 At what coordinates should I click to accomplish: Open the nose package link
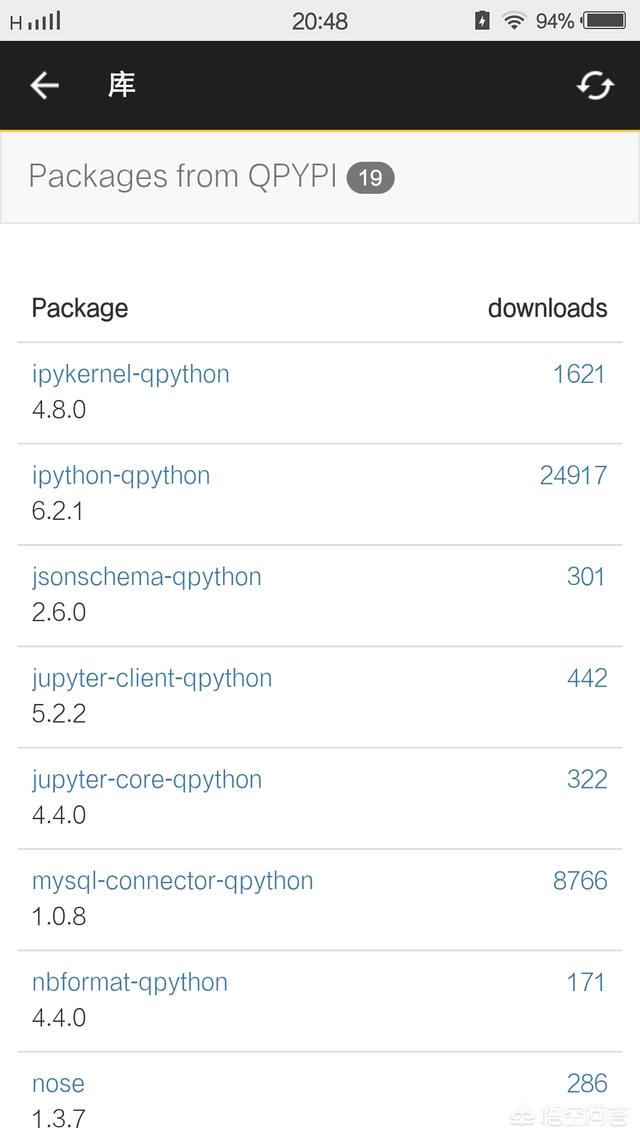point(58,1084)
